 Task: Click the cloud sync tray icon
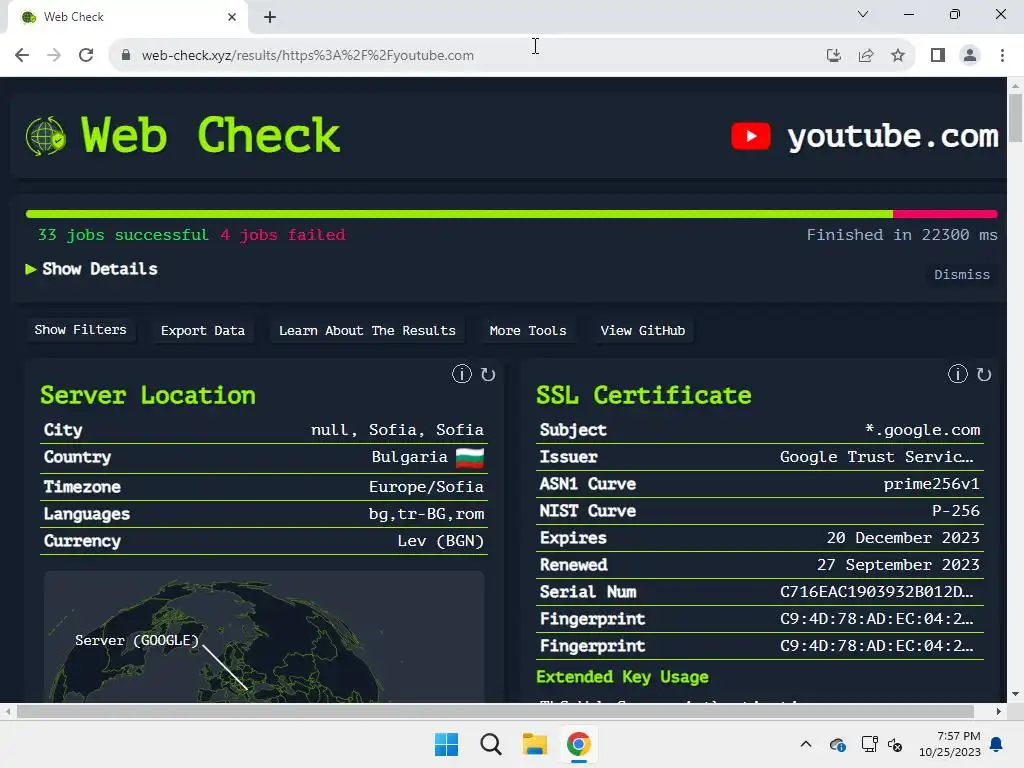click(x=837, y=744)
